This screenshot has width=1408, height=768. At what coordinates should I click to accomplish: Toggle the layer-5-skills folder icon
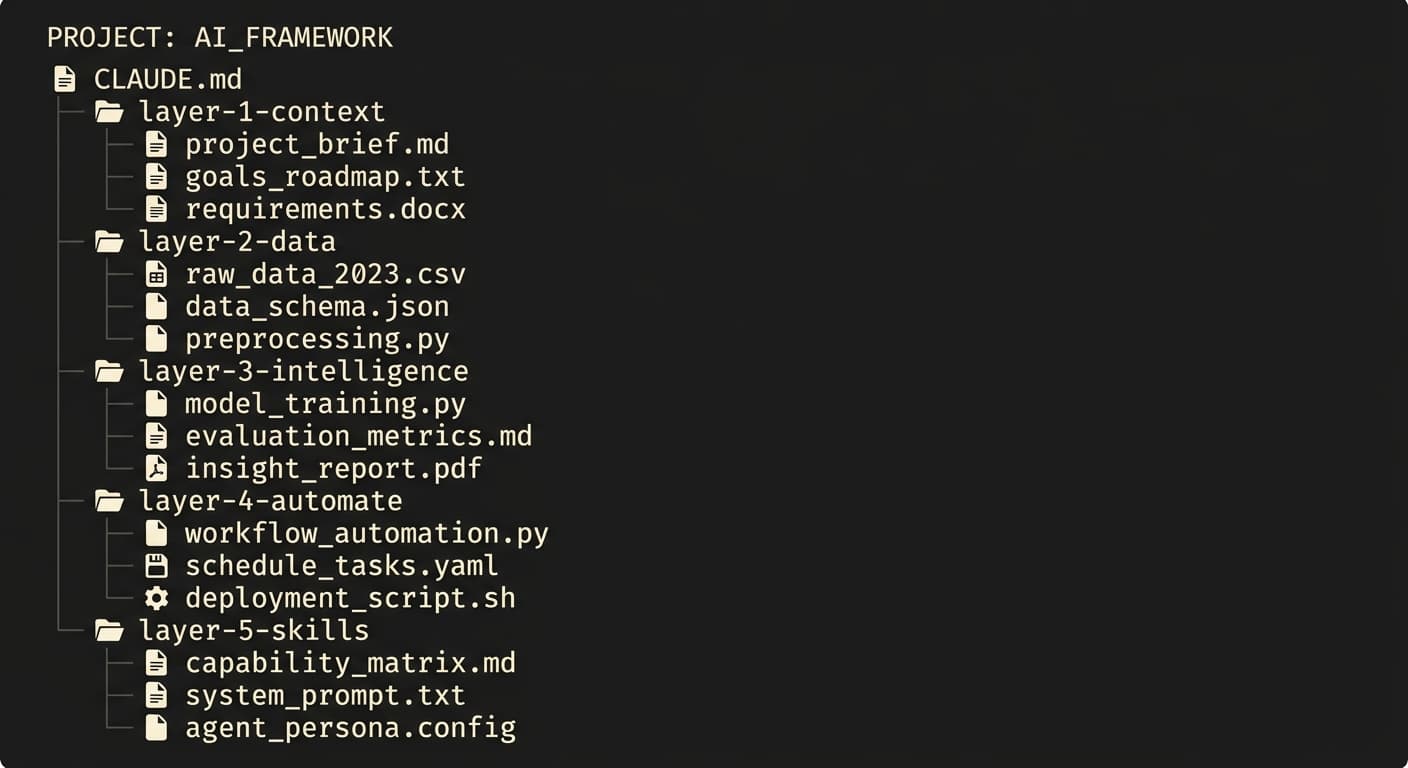109,631
